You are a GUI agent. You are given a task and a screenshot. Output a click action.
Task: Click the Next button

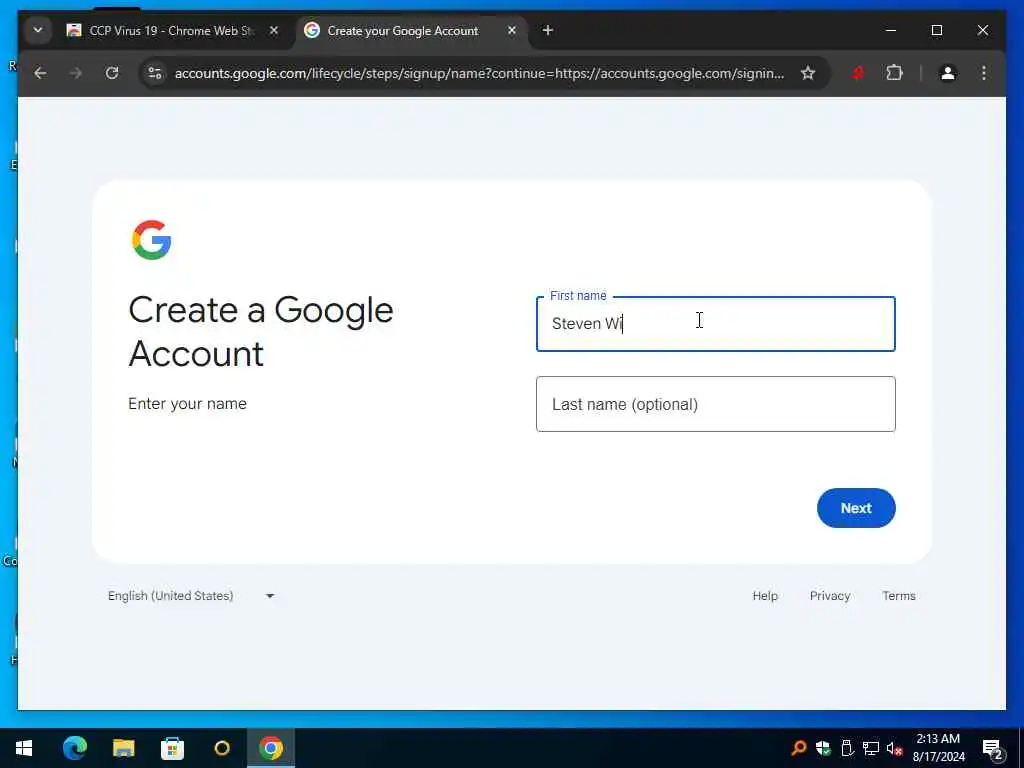[856, 508]
